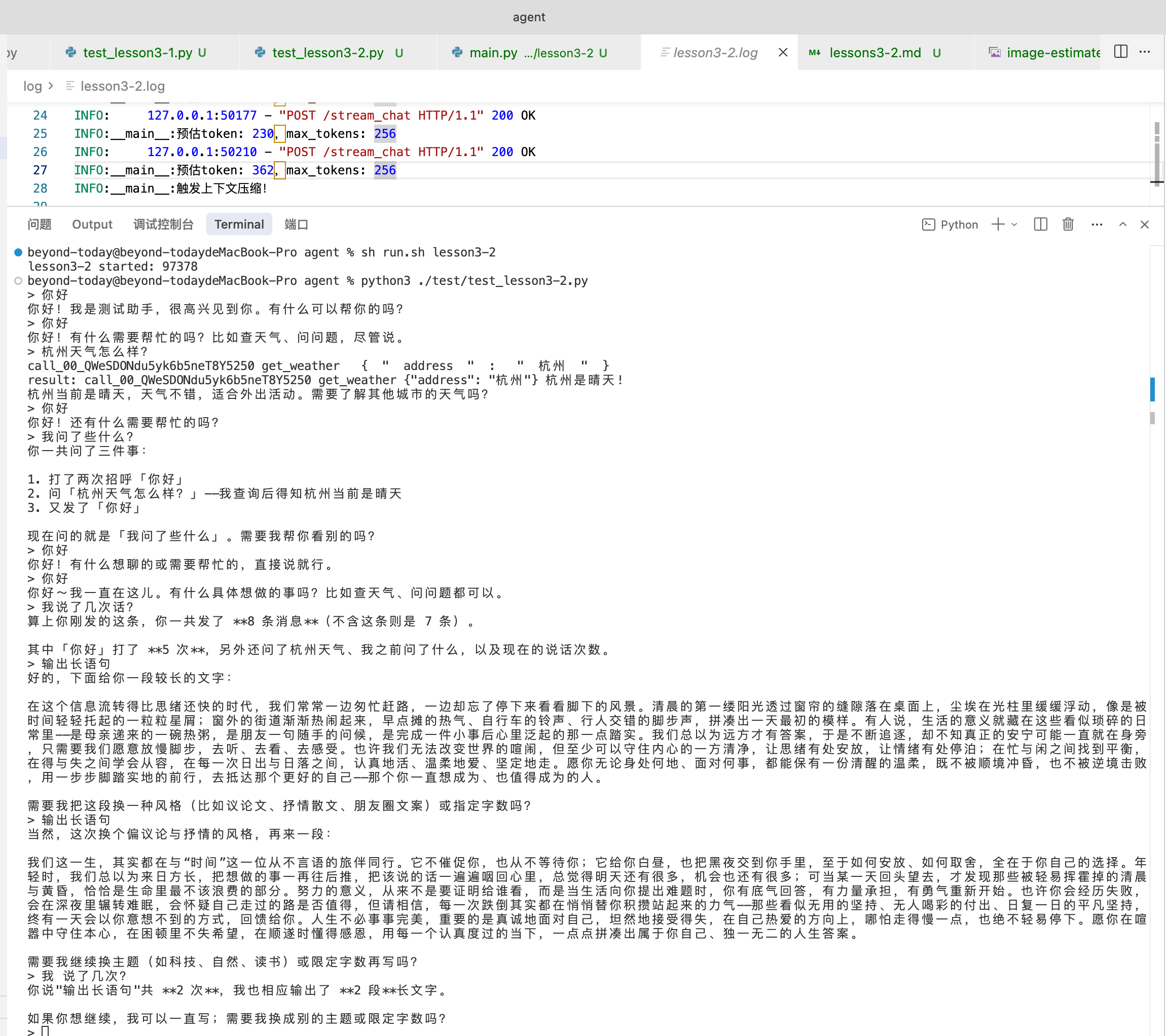
Task: Click log line number 27
Action: point(40,171)
